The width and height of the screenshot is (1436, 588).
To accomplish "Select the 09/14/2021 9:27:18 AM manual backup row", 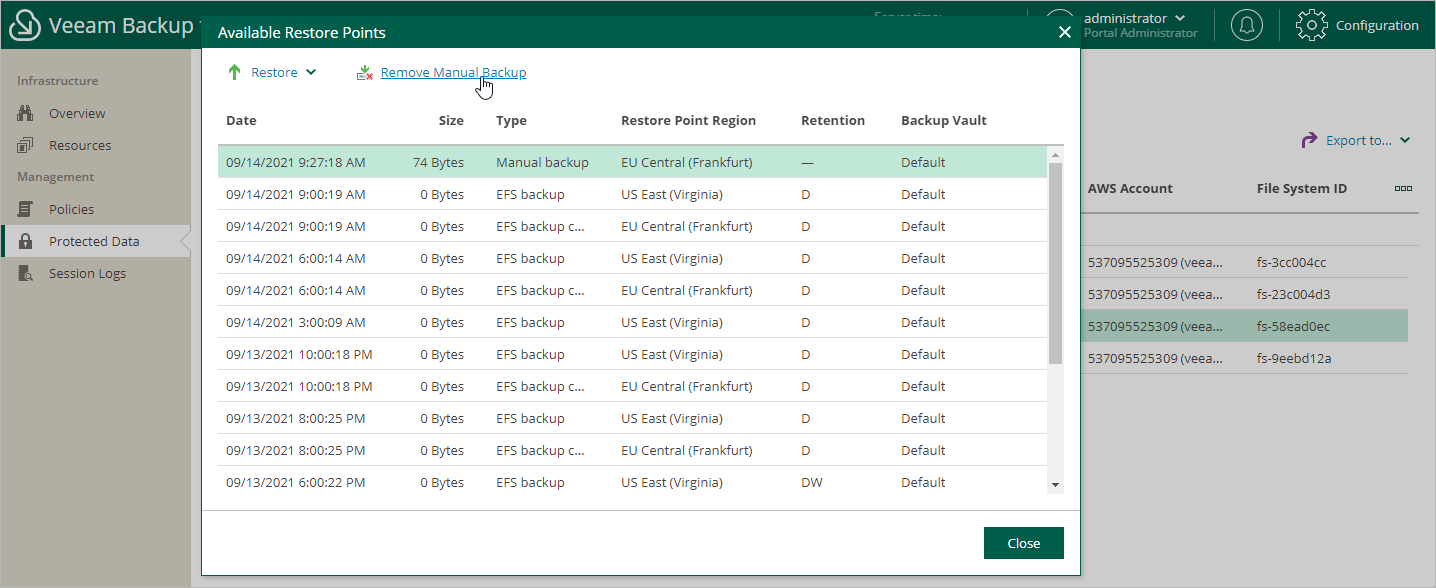I will [x=632, y=162].
